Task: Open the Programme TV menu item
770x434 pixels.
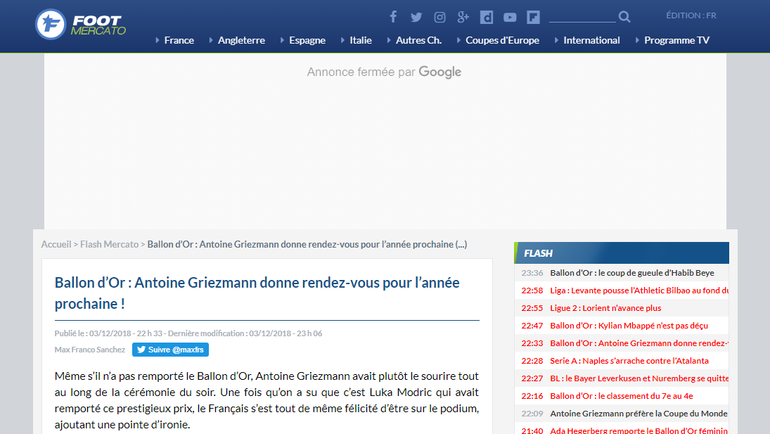Action: [x=676, y=40]
